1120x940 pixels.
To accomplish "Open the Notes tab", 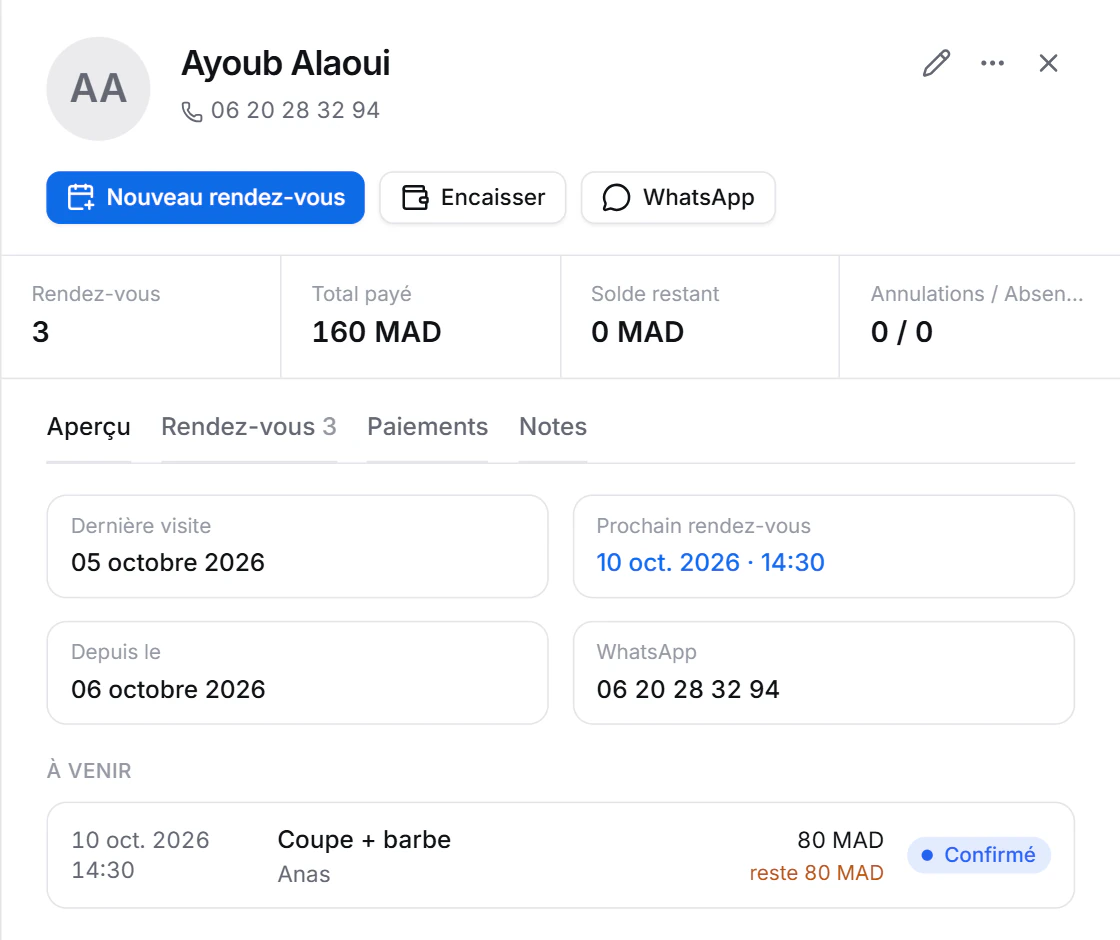I will tap(553, 426).
